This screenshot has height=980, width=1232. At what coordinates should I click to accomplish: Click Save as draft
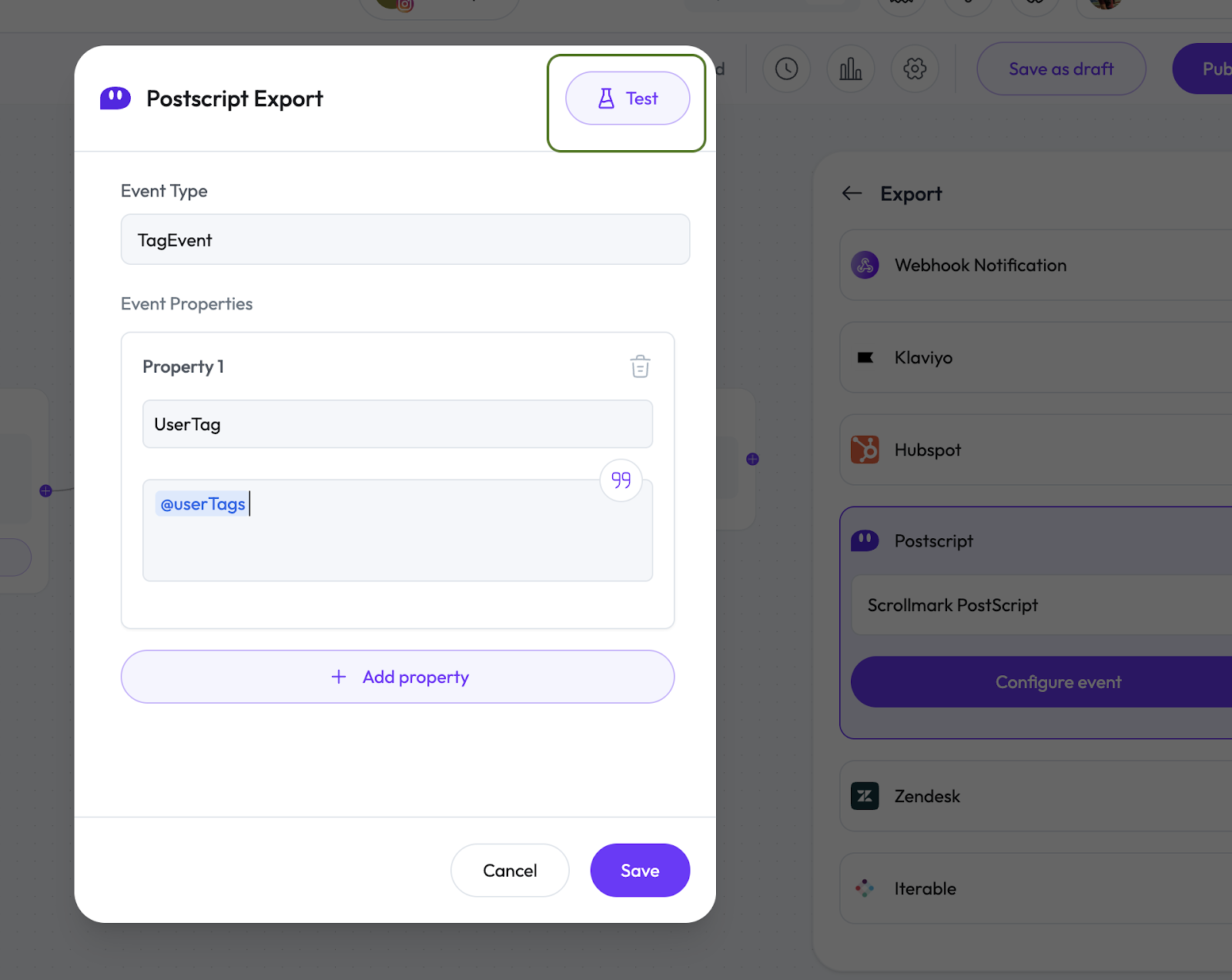click(1060, 69)
